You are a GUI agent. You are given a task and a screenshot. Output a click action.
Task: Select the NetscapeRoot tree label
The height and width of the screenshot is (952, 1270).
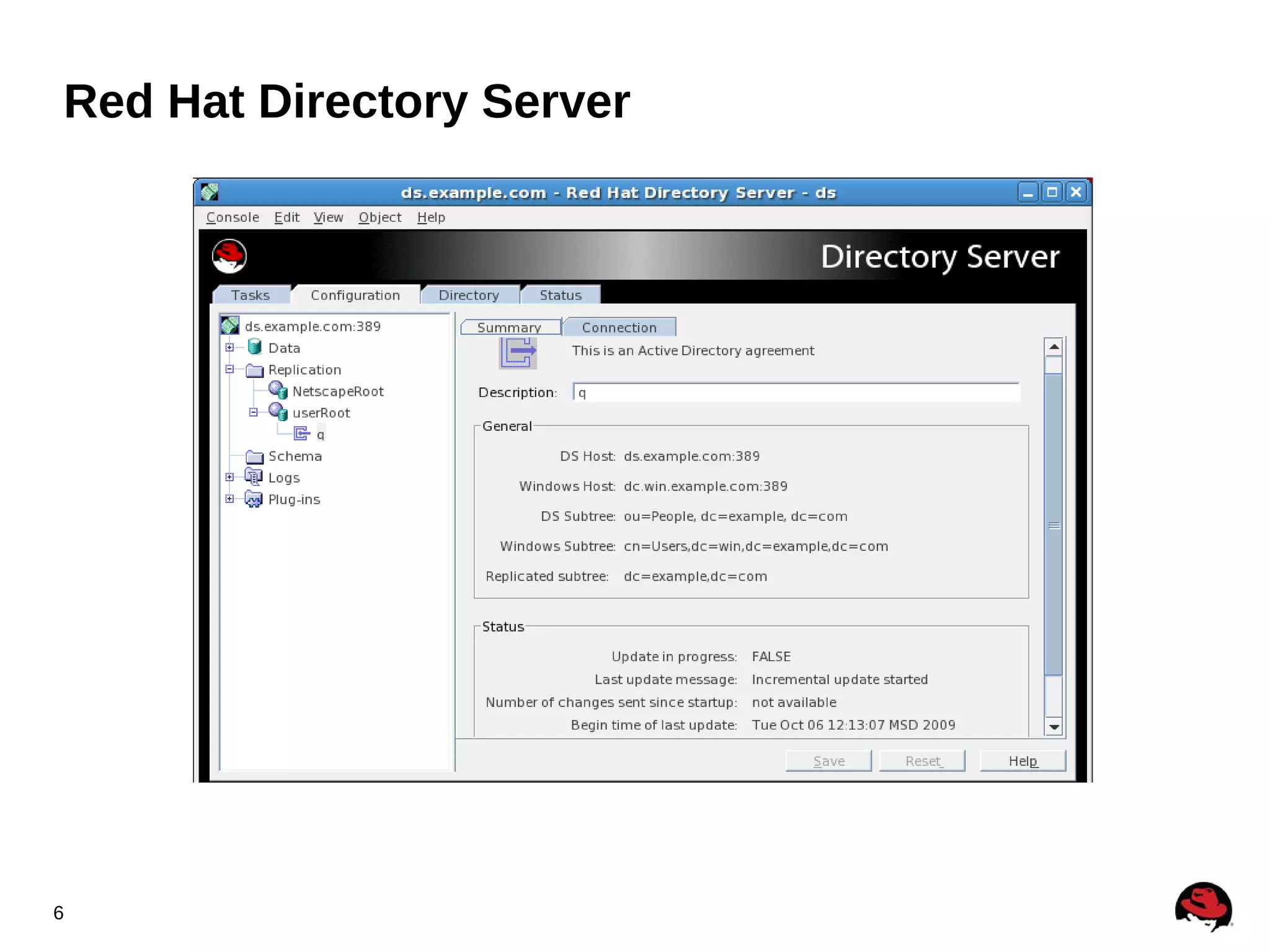click(338, 391)
